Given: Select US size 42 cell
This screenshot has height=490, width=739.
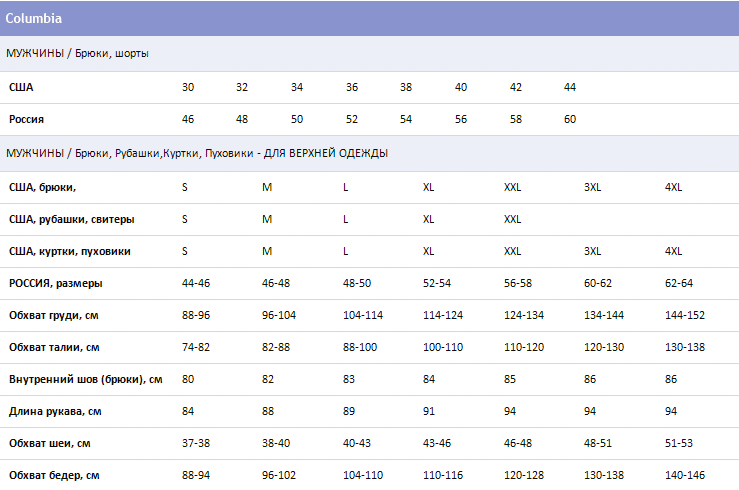Looking at the screenshot, I should tap(516, 87).
